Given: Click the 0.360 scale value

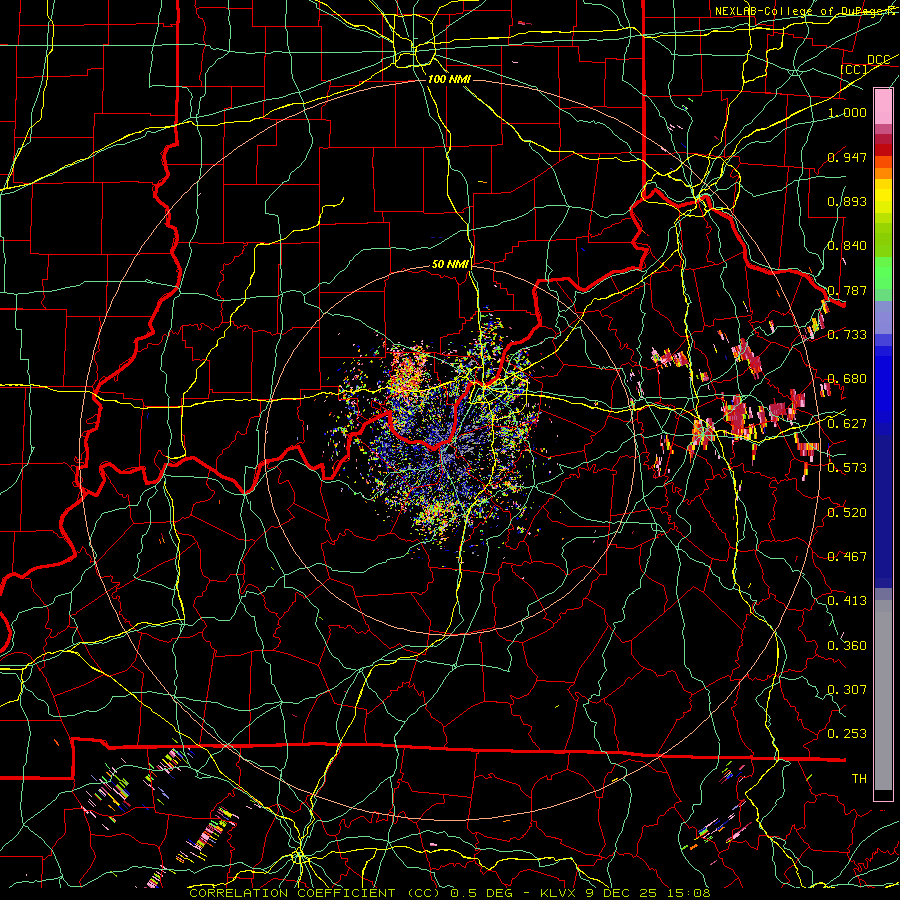Looking at the screenshot, I should pyautogui.click(x=847, y=645).
